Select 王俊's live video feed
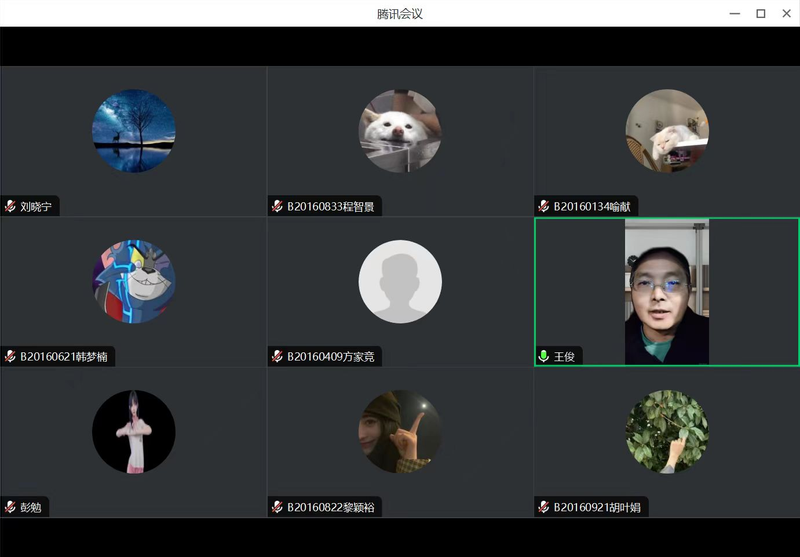The height and width of the screenshot is (557, 800). [x=666, y=291]
